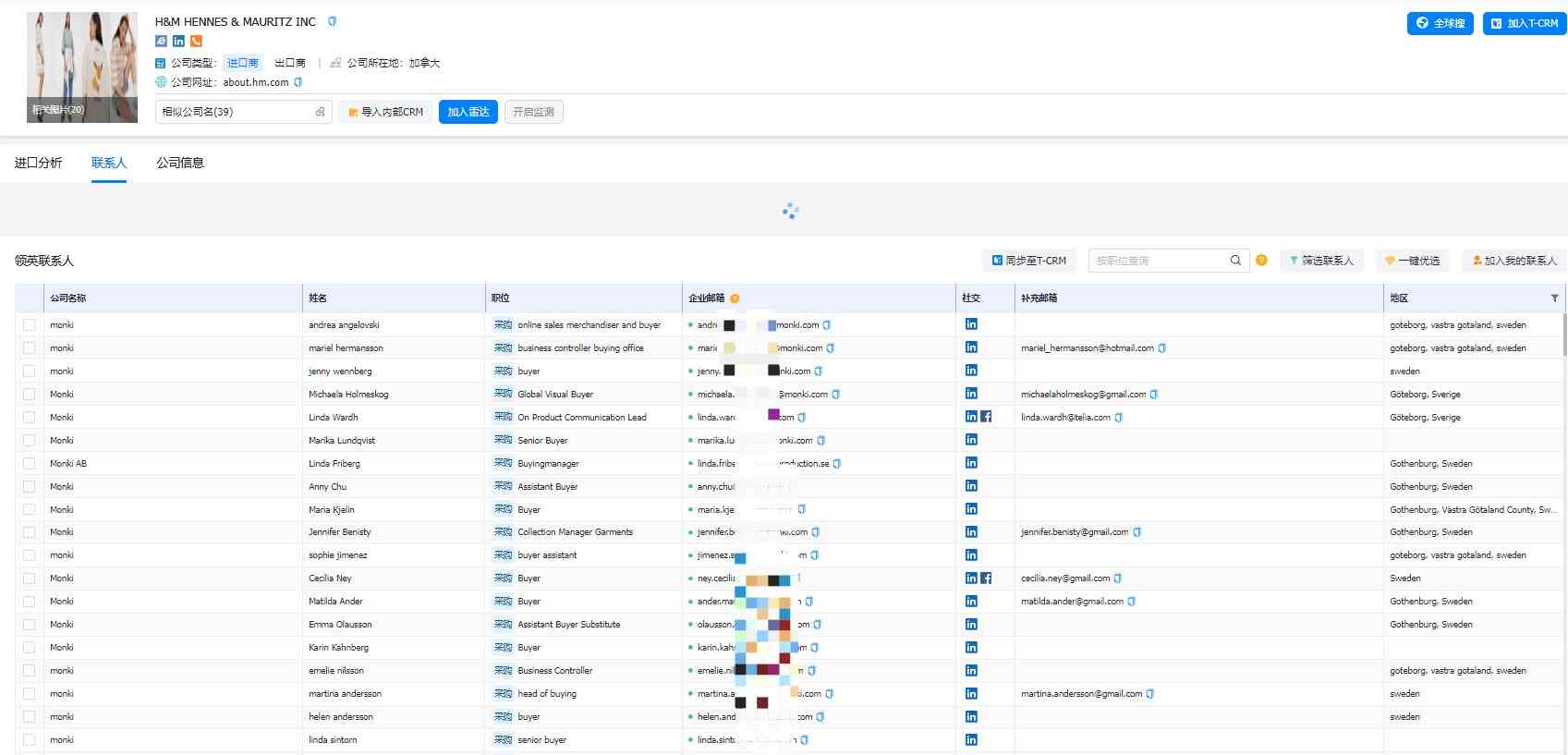The height and width of the screenshot is (755, 1568).
Task: Click the 导入内部CRM button
Action: pyautogui.click(x=385, y=112)
